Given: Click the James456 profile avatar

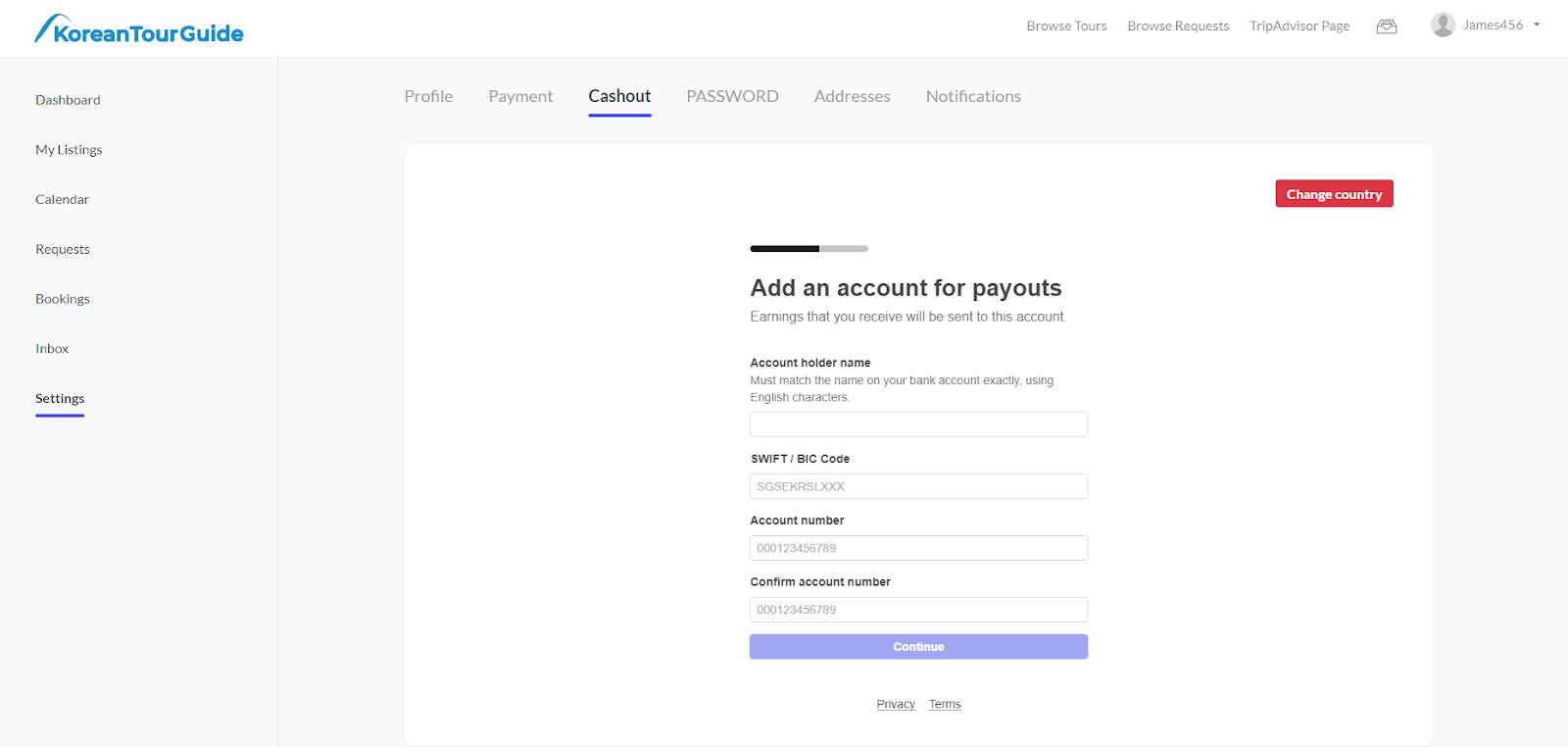Looking at the screenshot, I should (x=1443, y=25).
